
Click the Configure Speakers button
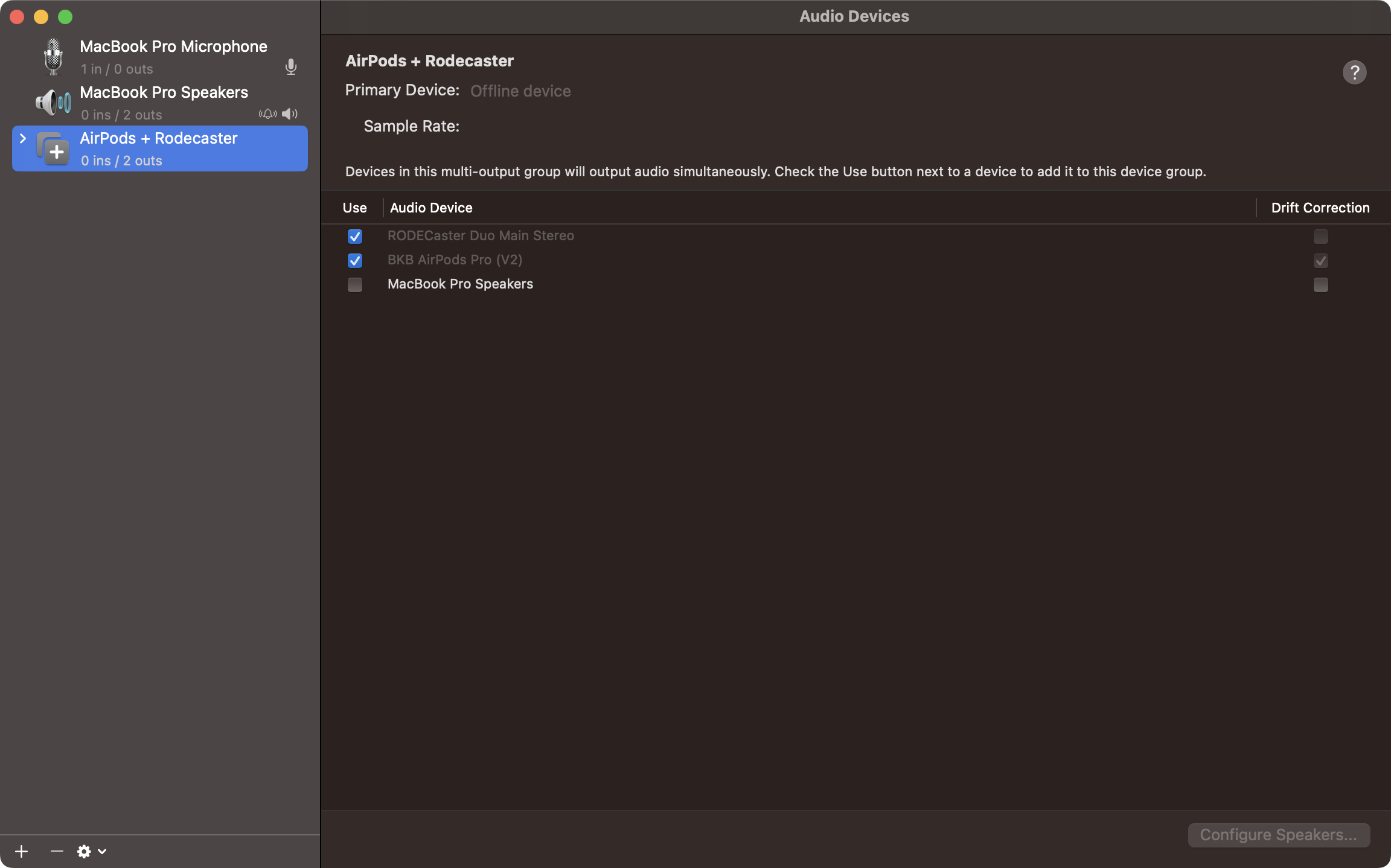(x=1278, y=835)
